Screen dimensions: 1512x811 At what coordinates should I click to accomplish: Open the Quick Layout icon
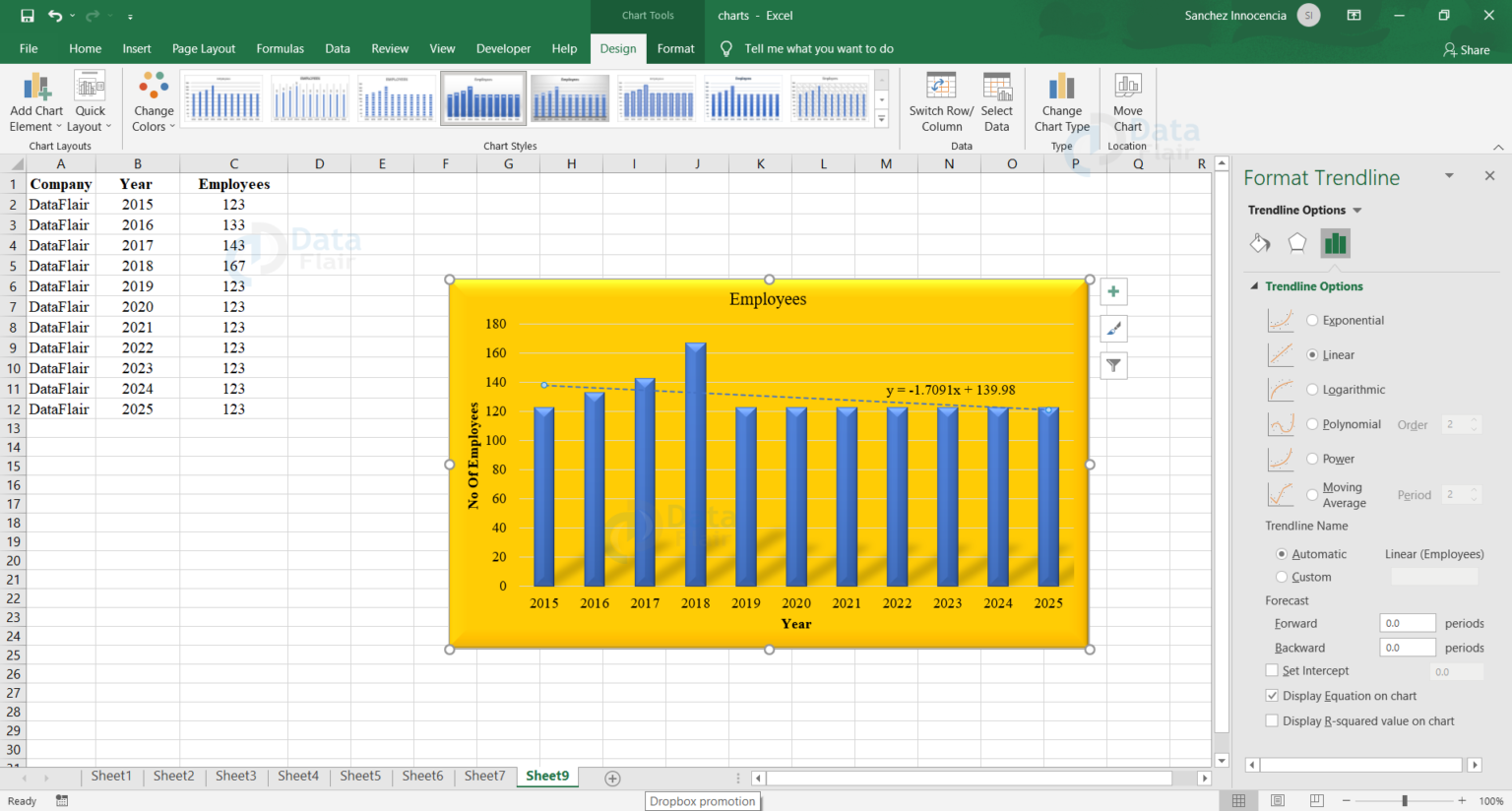pyautogui.click(x=90, y=87)
